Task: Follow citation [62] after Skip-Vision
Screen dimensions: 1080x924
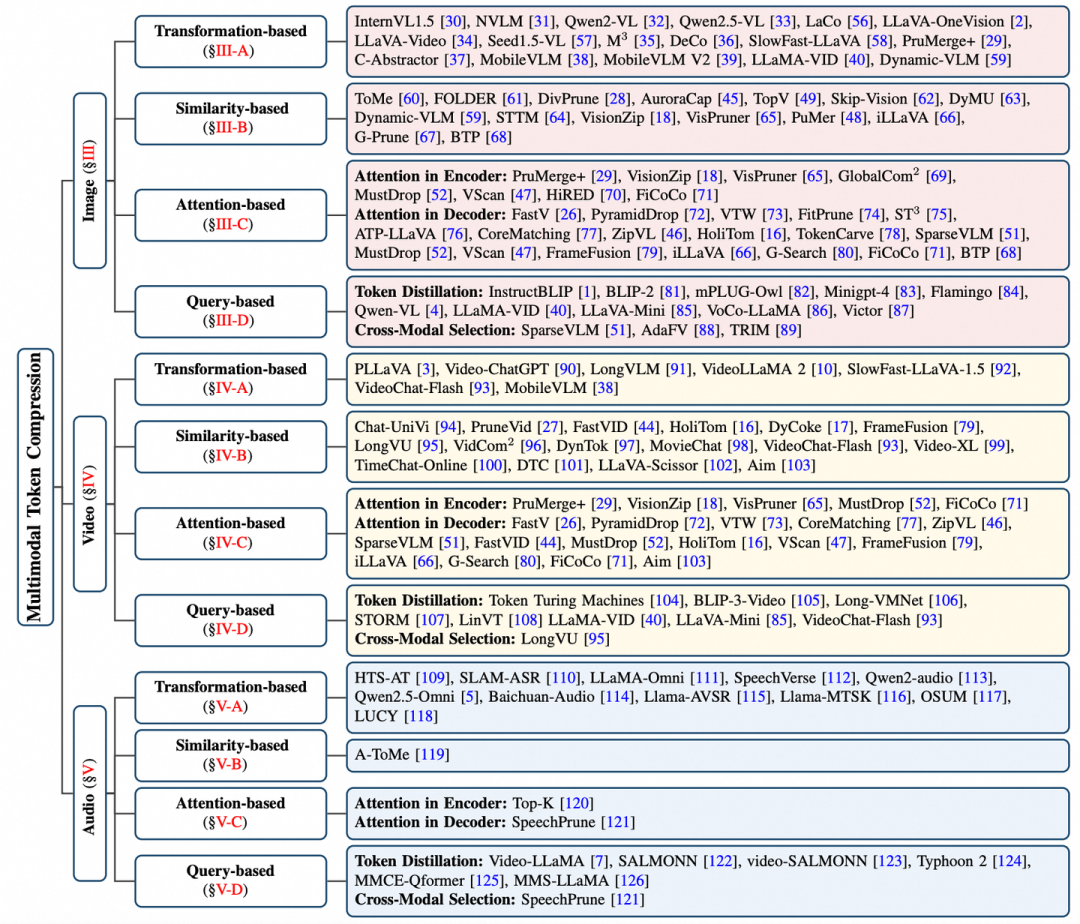Action: pyautogui.click(x=926, y=99)
